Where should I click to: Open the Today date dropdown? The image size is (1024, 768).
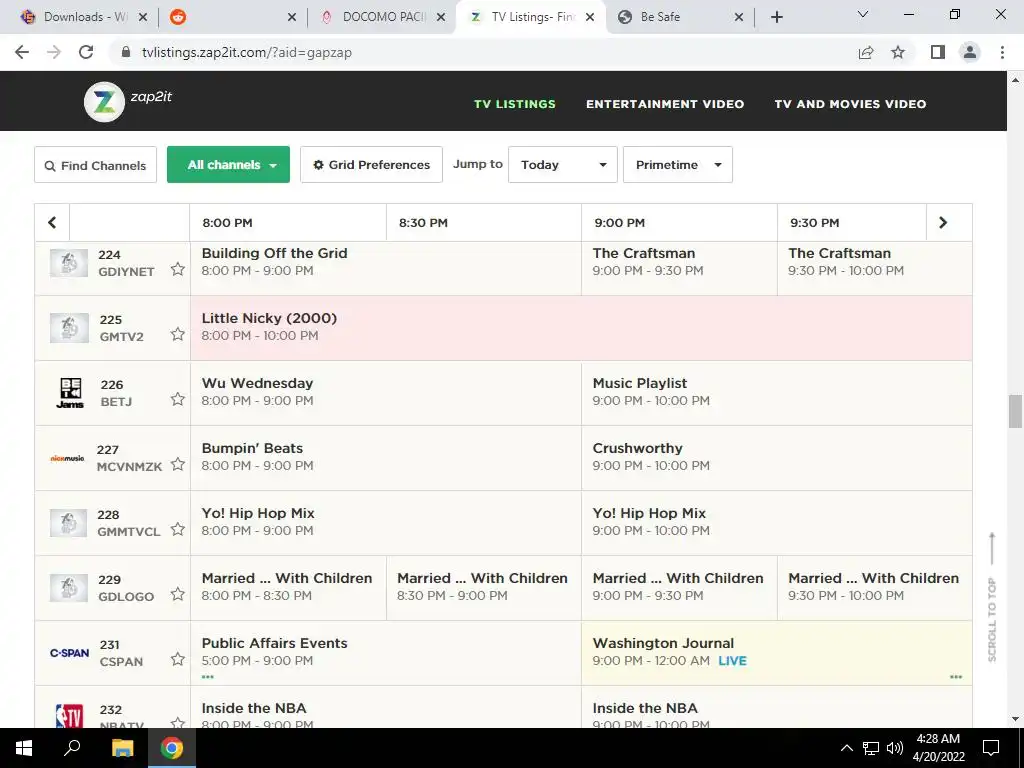point(563,165)
